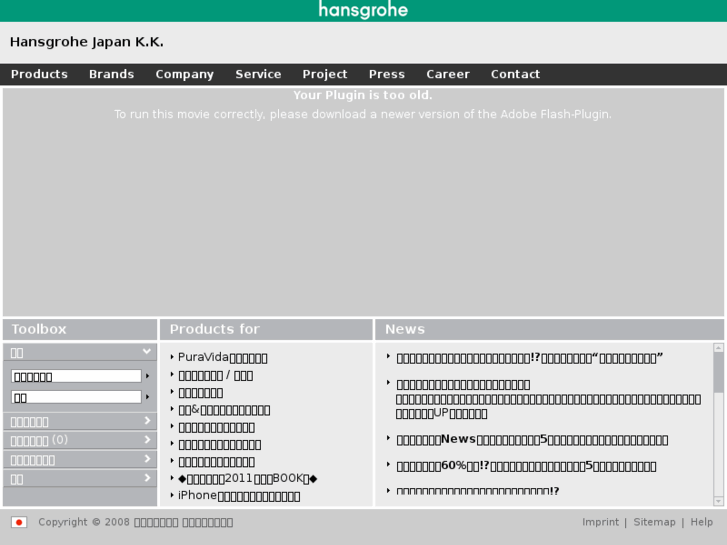The width and height of the screenshot is (727, 545).
Task: Click the News scrollbar down arrow
Action: tap(718, 501)
